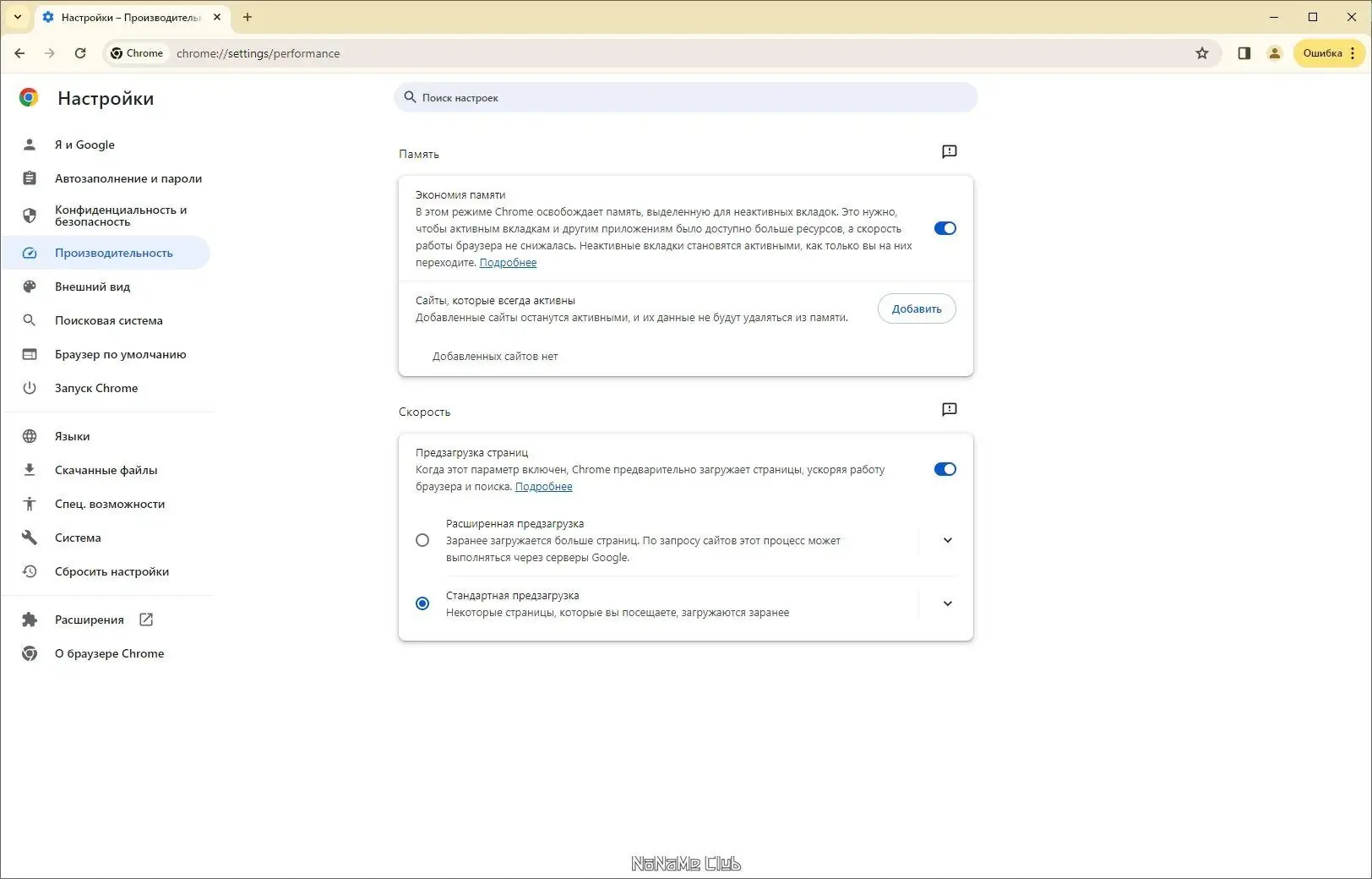Image resolution: width=1372 pixels, height=879 pixels.
Task: Open the Chrome menu labeled Ошибка
Action: click(x=1329, y=53)
